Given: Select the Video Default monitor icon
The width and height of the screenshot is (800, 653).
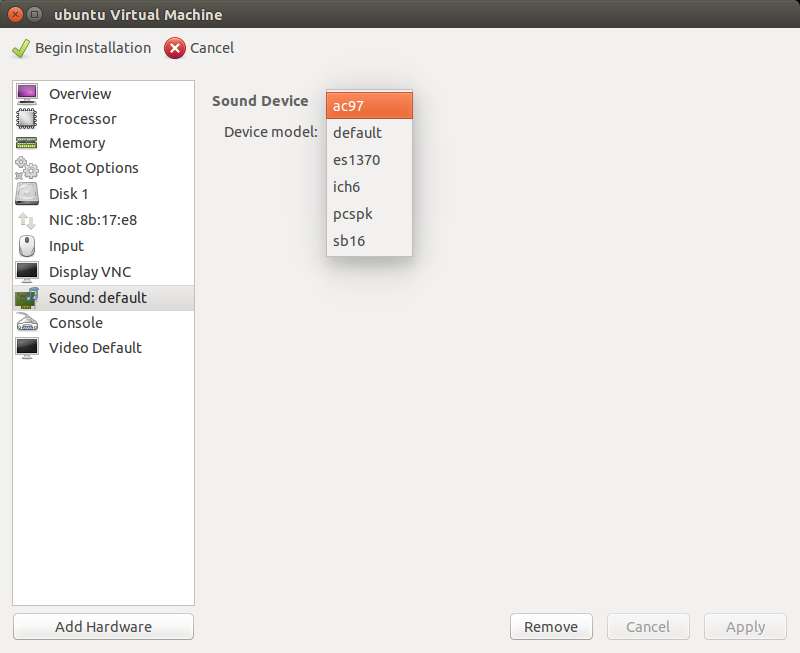Looking at the screenshot, I should [30, 348].
